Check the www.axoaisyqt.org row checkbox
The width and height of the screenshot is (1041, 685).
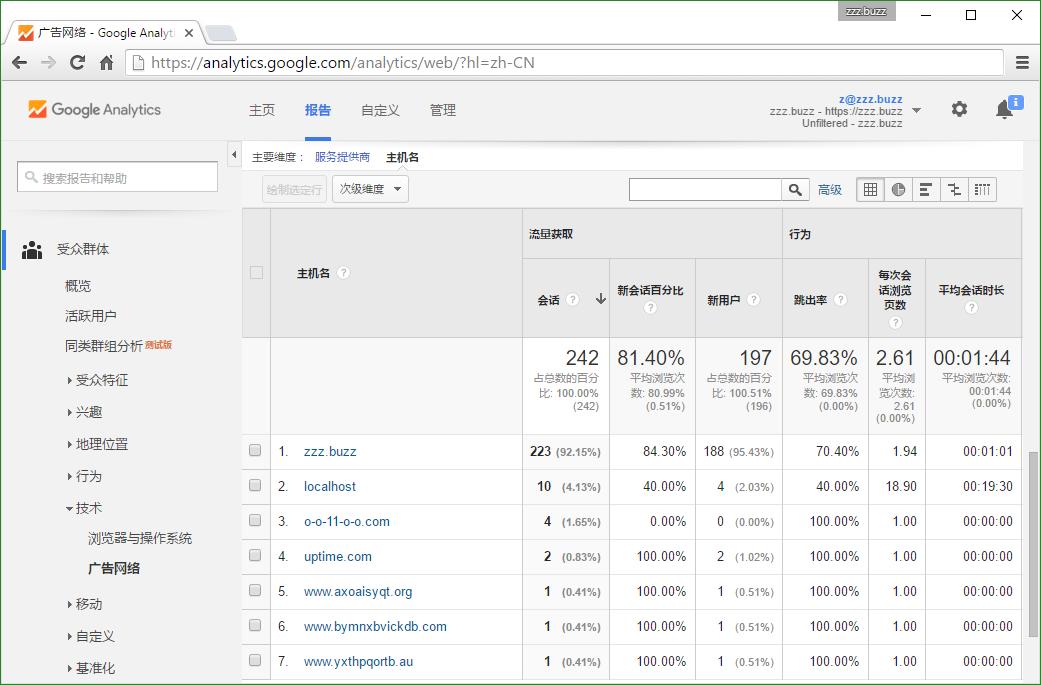coord(255,590)
